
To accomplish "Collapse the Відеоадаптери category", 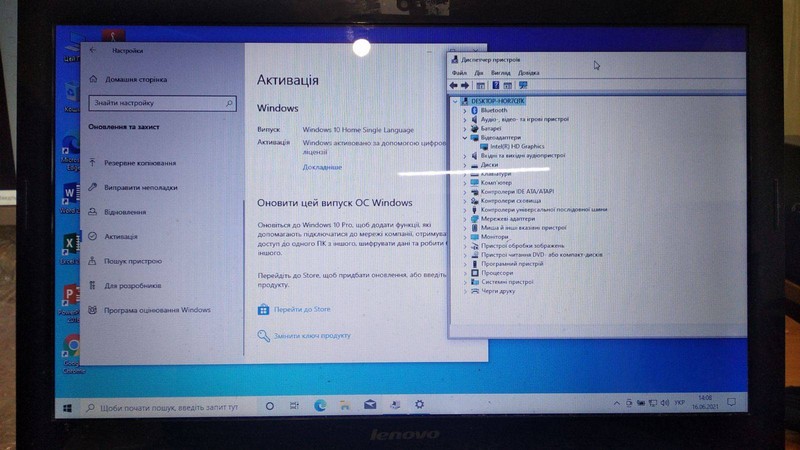I will (465, 138).
